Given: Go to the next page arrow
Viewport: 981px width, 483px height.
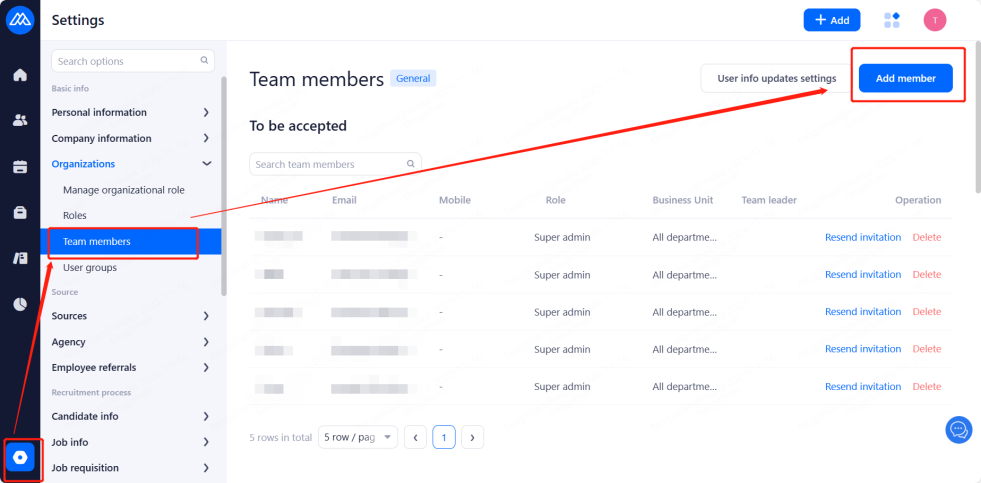Looking at the screenshot, I should [x=472, y=437].
